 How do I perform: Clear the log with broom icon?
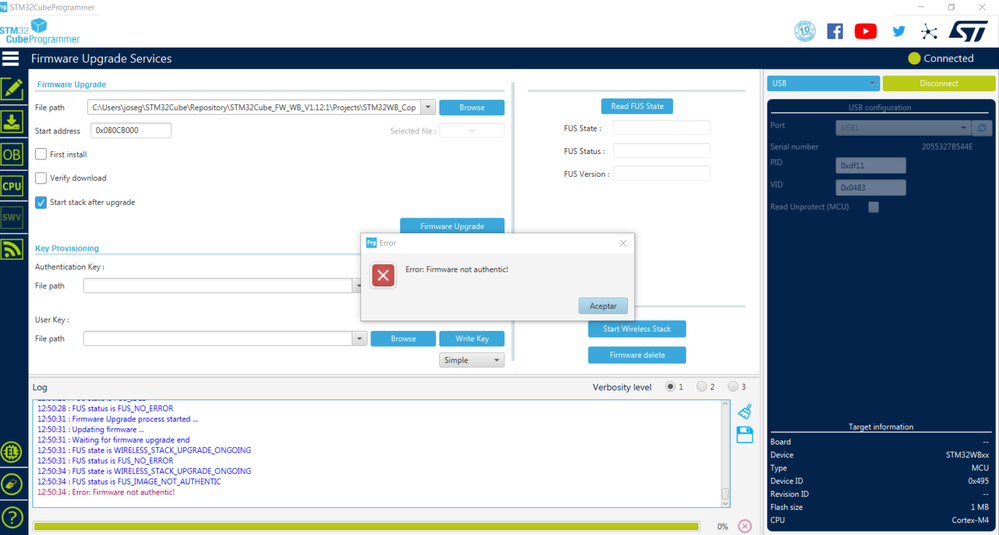[x=745, y=411]
